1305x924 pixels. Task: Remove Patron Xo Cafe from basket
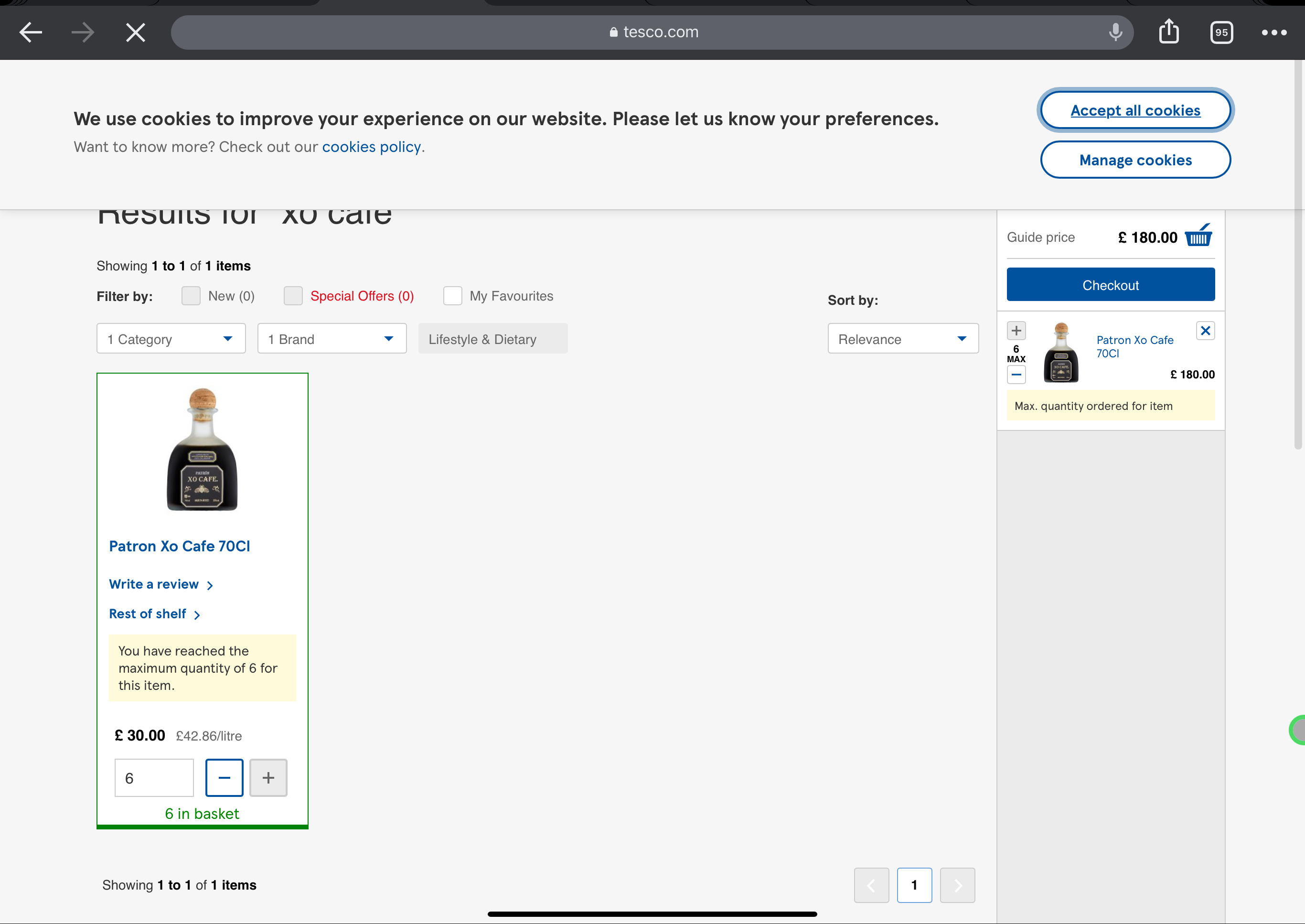1205,331
